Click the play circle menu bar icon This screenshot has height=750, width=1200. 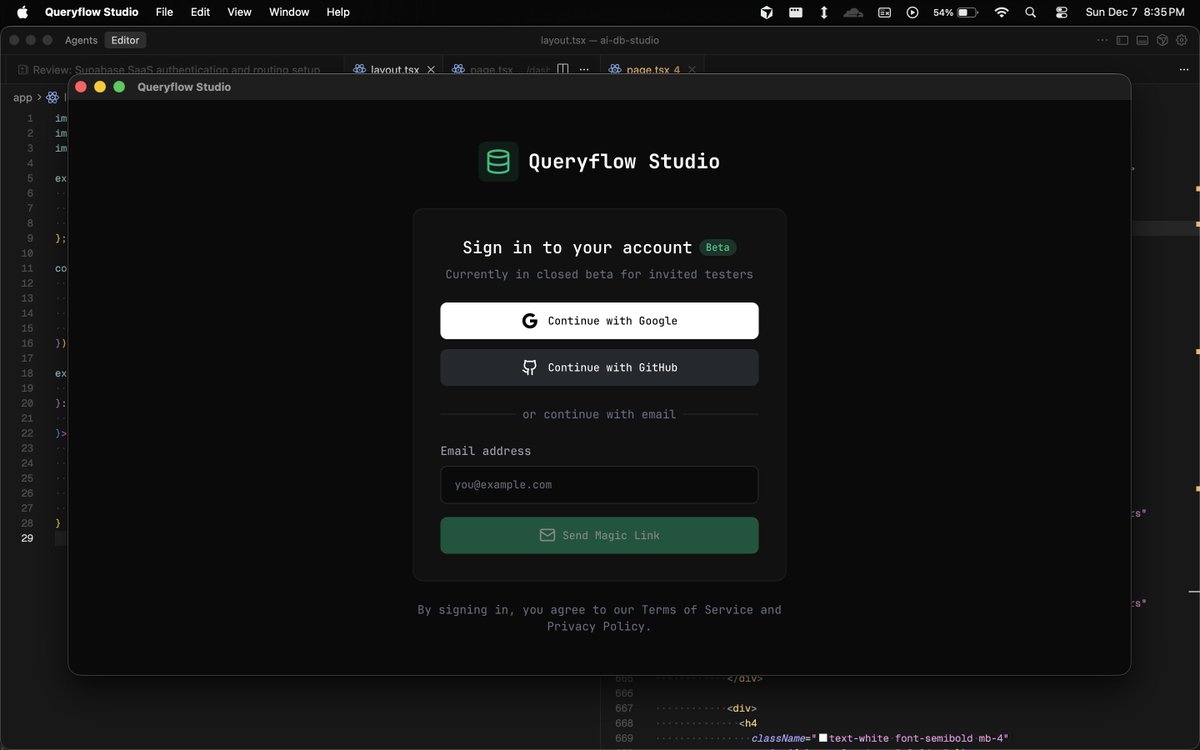point(912,12)
